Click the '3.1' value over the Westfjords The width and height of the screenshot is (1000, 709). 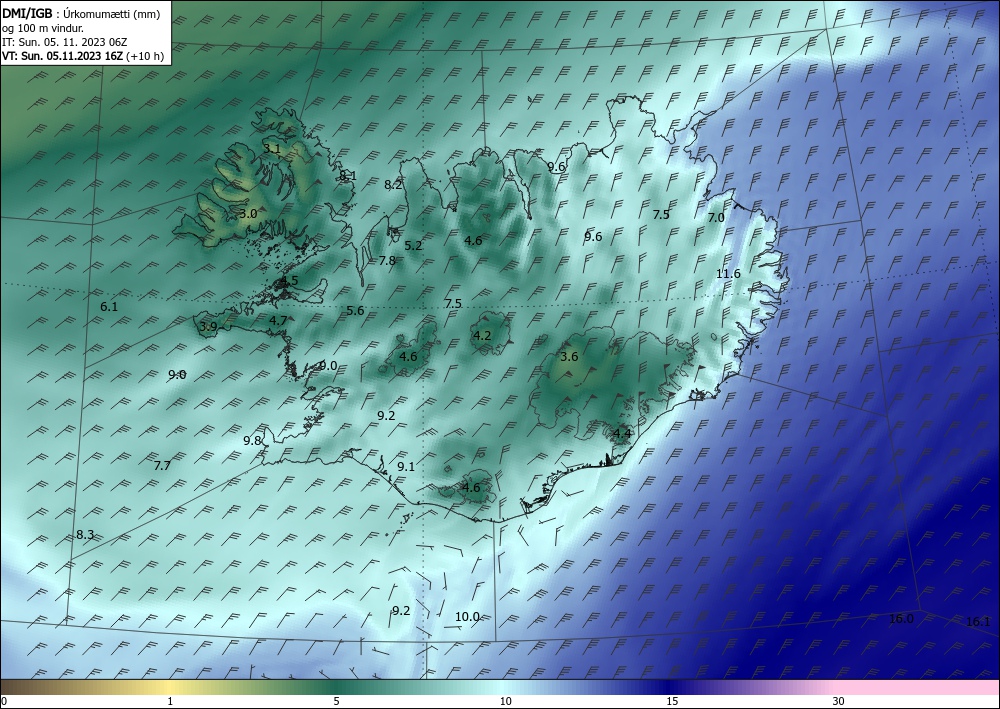coord(272,149)
